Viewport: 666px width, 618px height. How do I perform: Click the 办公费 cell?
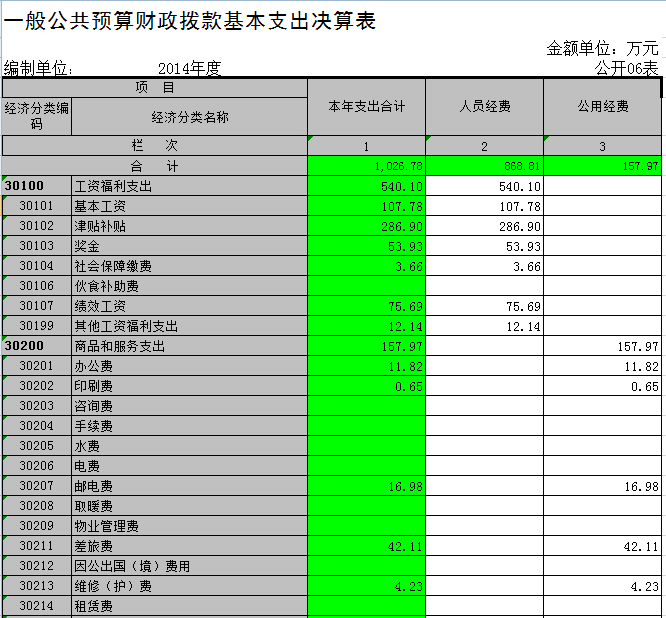tap(189, 366)
